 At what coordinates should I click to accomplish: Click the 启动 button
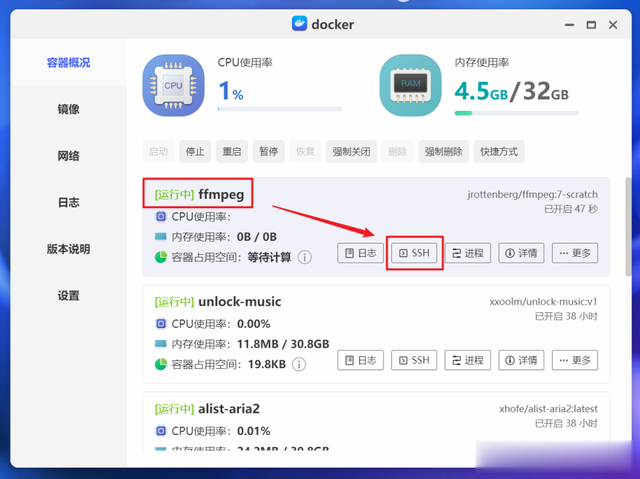158,151
